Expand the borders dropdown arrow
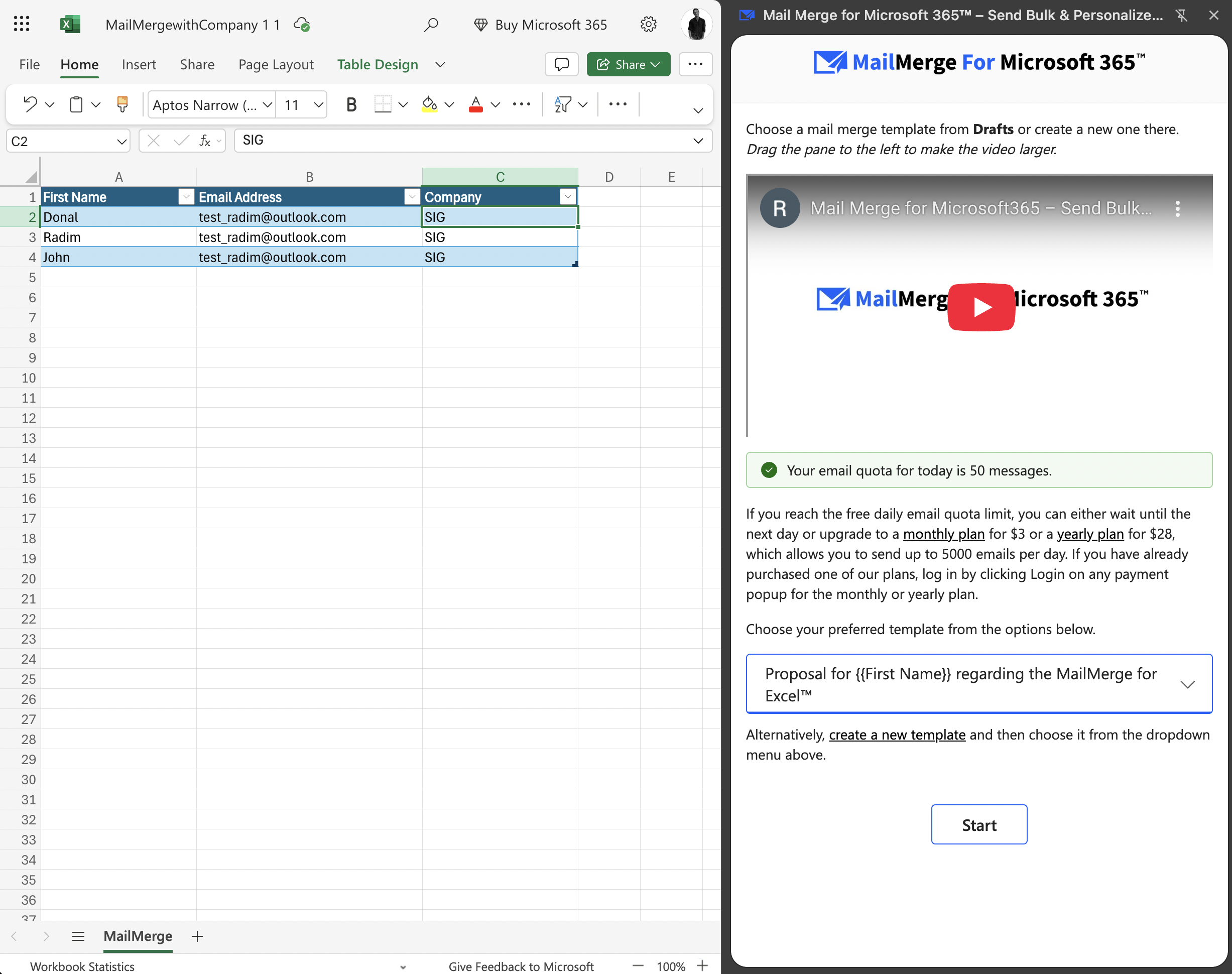 tap(403, 105)
